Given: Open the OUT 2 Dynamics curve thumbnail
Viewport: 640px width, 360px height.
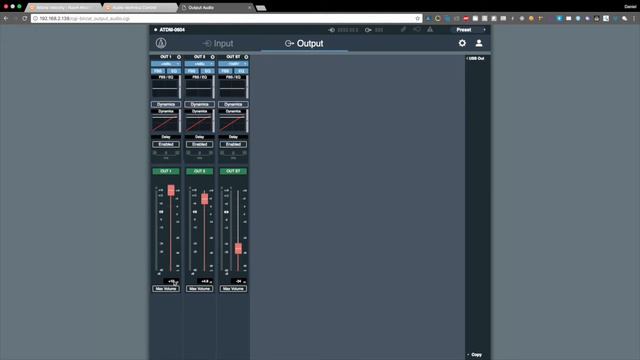Looking at the screenshot, I should 199,122.
